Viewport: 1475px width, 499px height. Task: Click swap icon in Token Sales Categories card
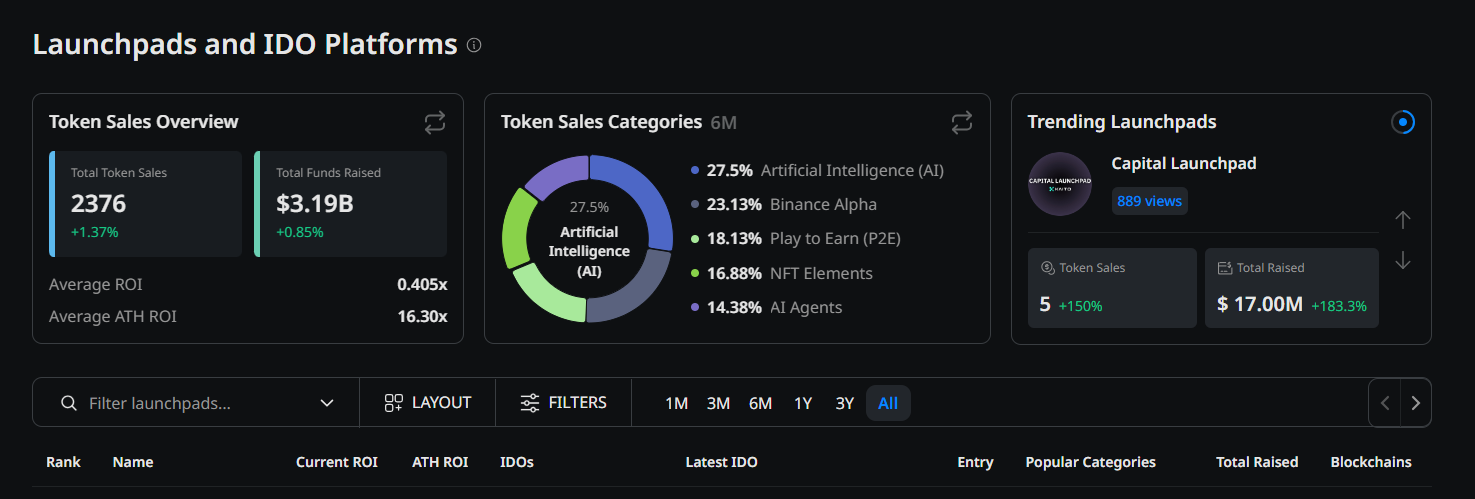[961, 122]
